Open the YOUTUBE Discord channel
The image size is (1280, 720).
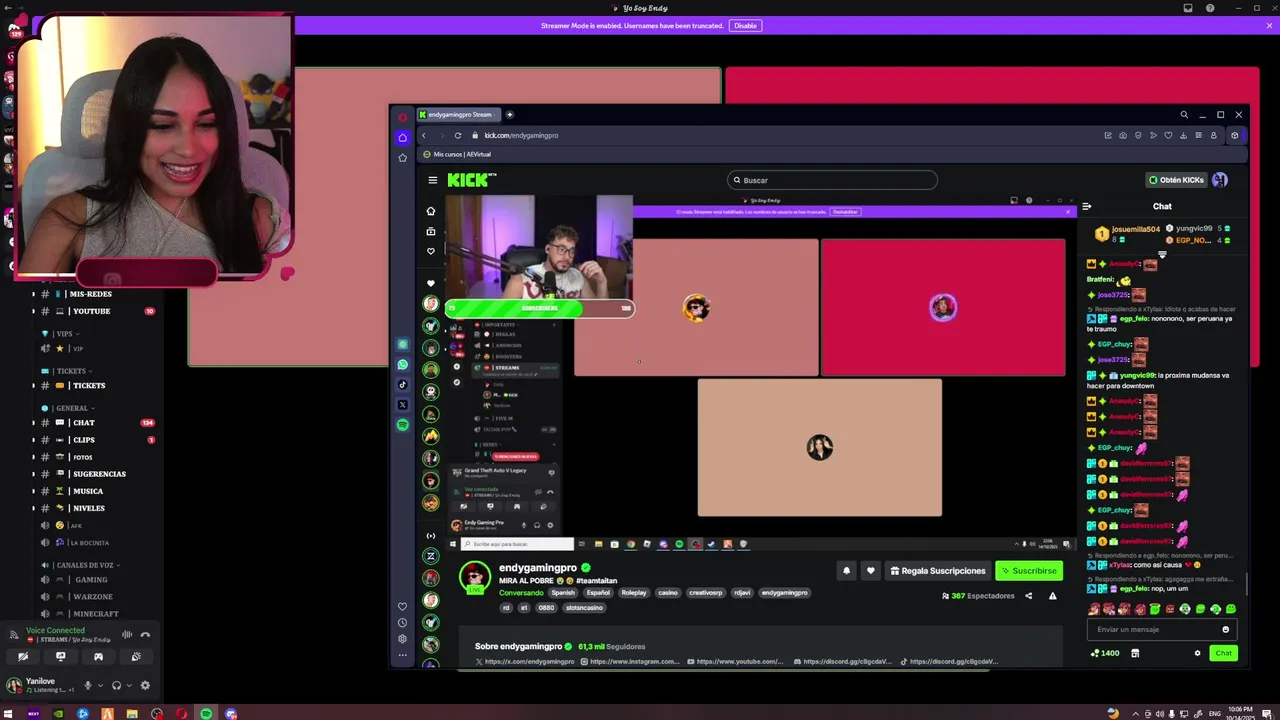(x=92, y=311)
